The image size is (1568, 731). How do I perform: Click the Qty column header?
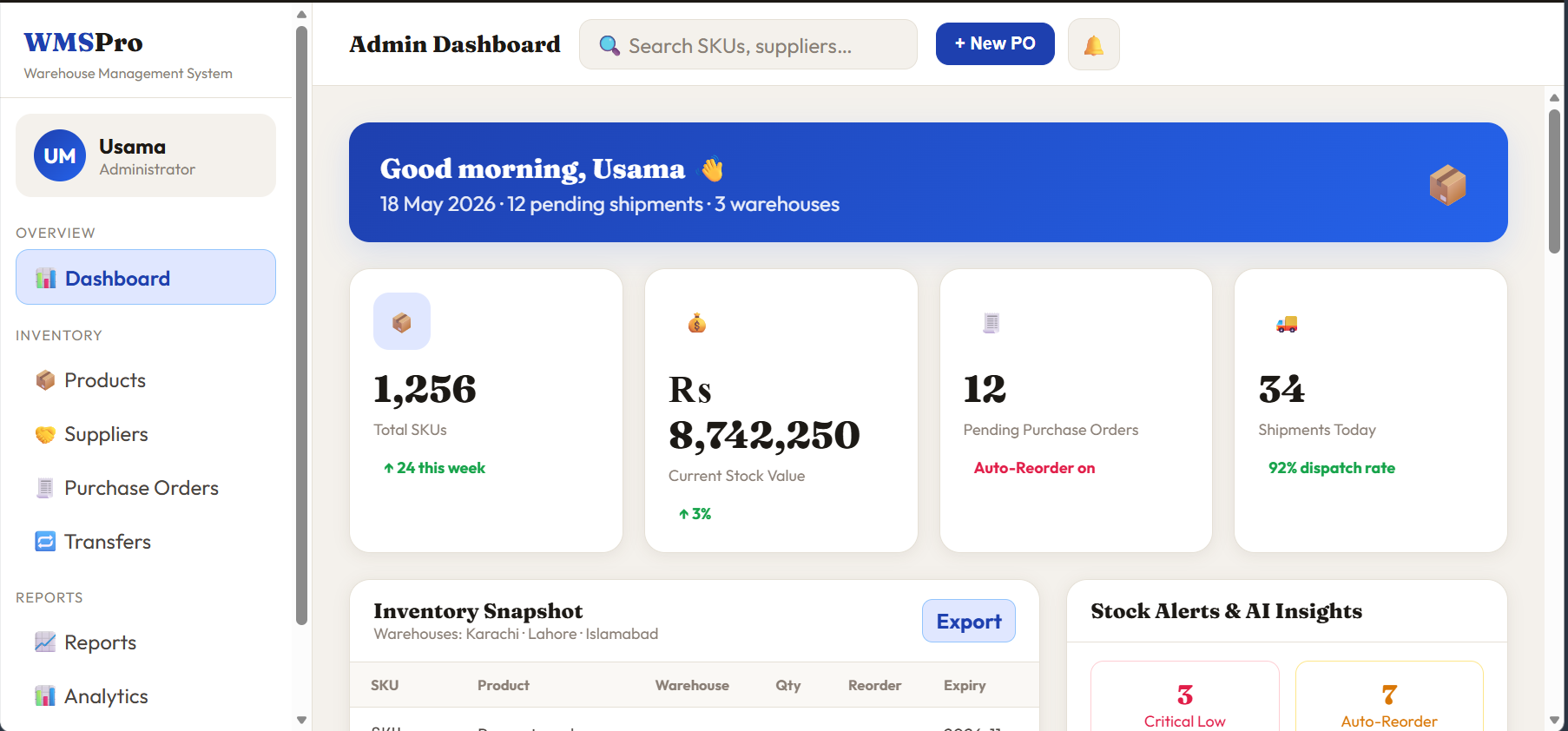tap(788, 685)
